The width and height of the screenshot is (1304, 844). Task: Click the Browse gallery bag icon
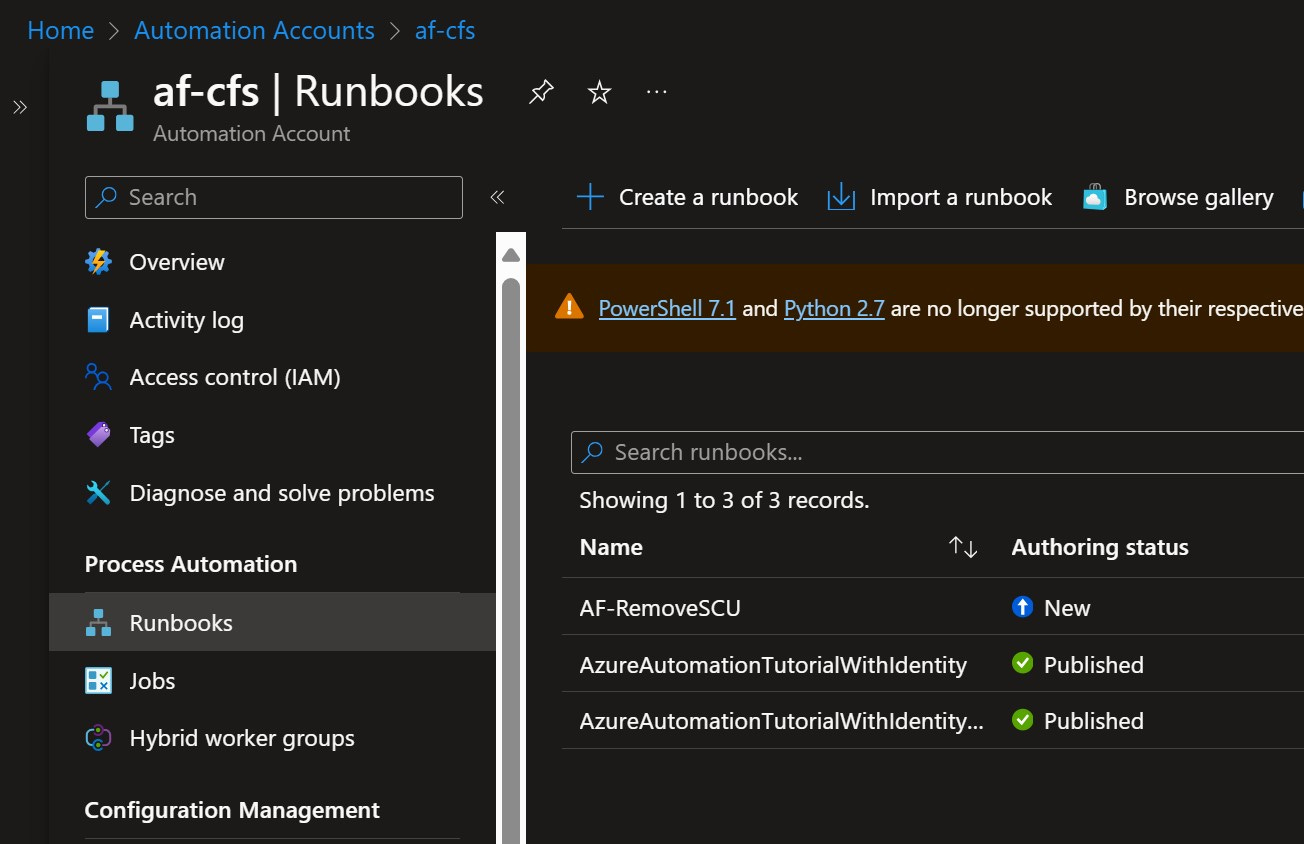tap(1095, 197)
